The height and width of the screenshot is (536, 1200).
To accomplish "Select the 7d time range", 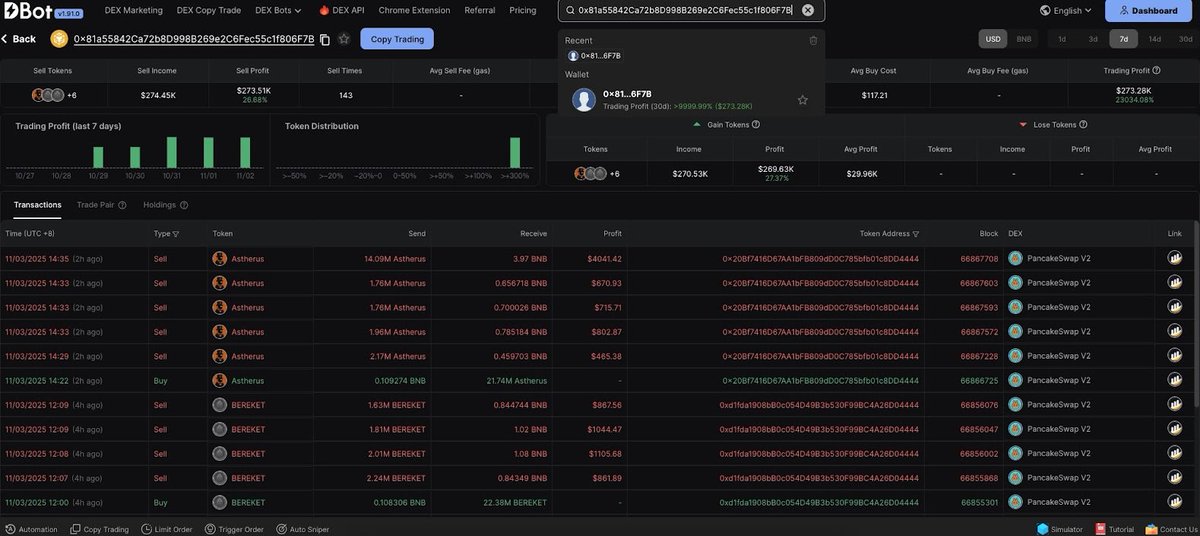I will point(1124,39).
